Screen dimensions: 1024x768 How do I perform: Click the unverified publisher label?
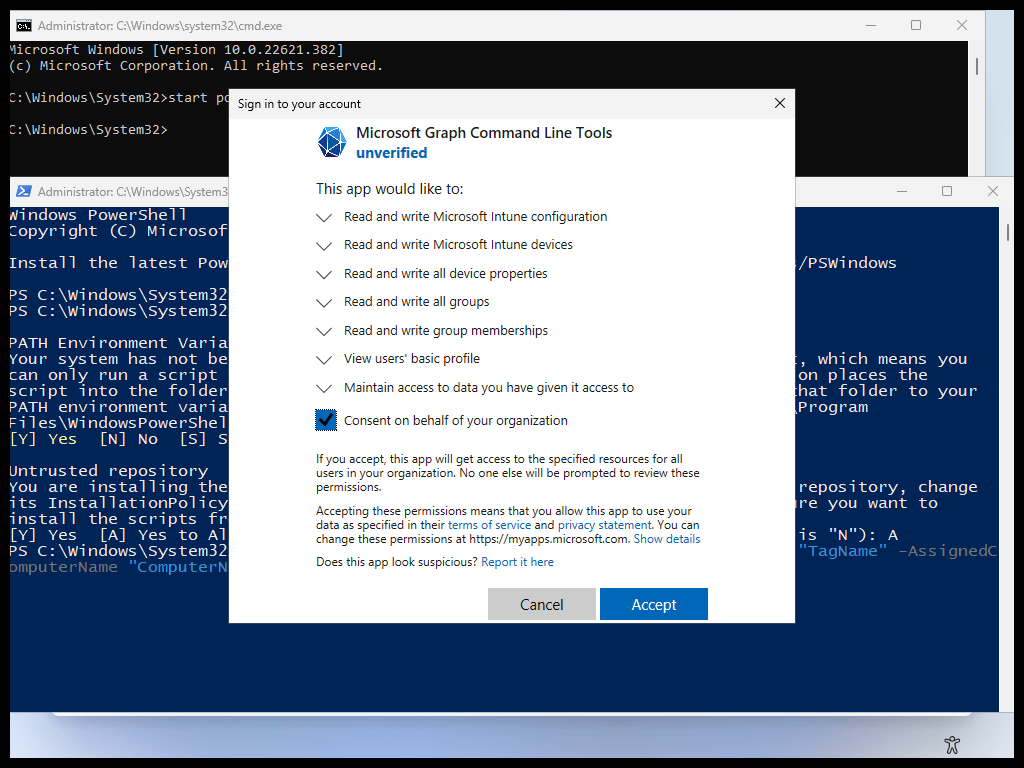(391, 152)
